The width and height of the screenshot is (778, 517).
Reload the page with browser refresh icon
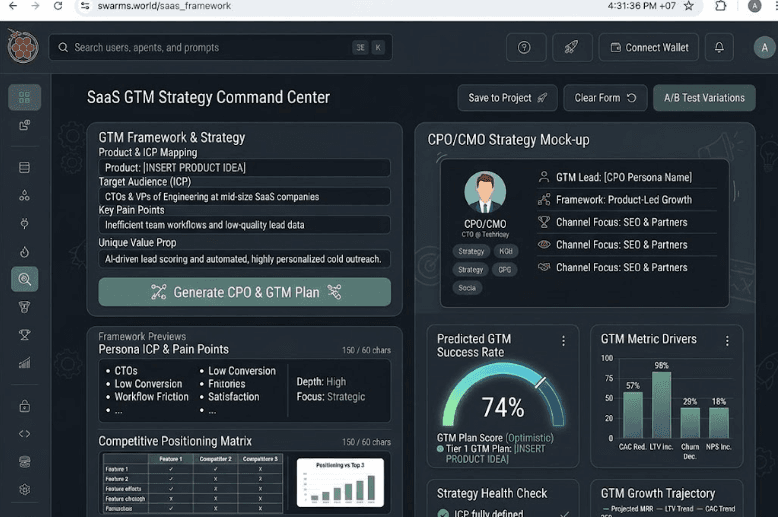(x=58, y=6)
